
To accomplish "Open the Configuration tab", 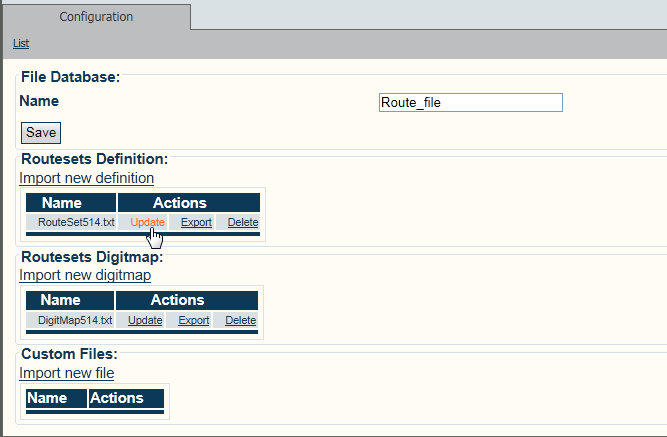I will coord(96,17).
